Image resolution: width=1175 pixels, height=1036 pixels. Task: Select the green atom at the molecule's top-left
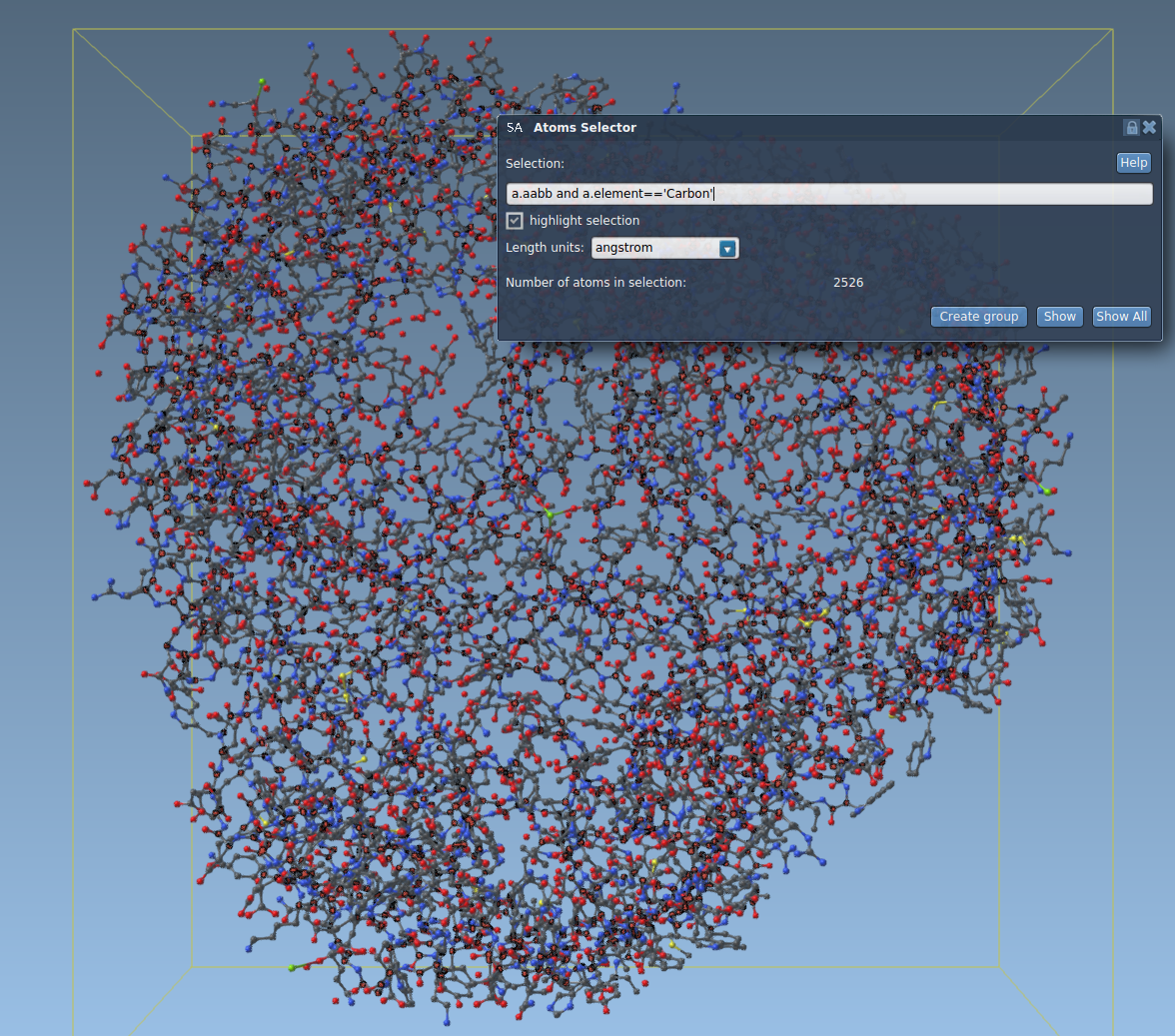[x=263, y=82]
